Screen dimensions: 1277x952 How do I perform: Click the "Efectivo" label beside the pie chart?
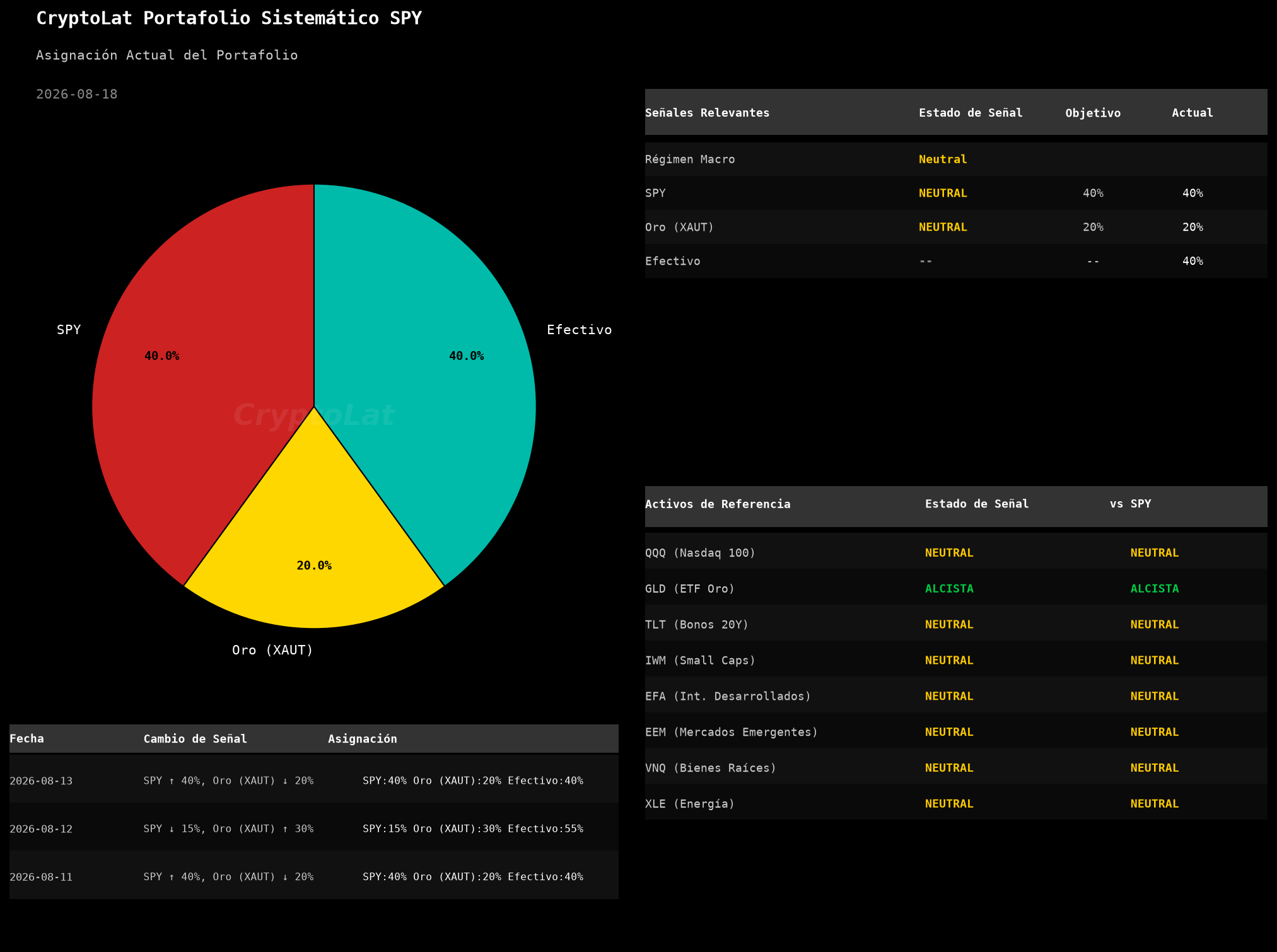[x=579, y=330]
